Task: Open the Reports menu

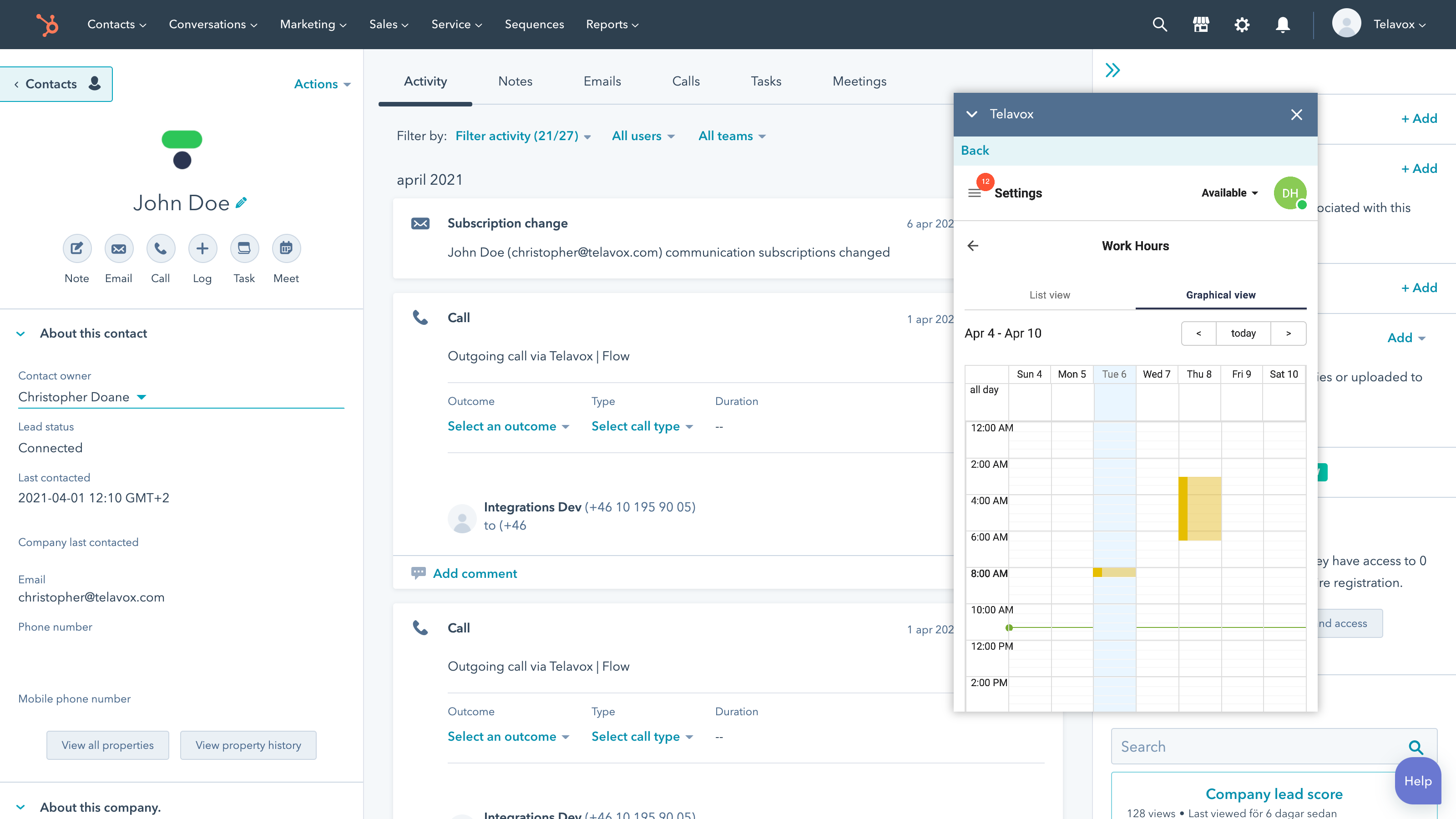Action: pyautogui.click(x=612, y=24)
